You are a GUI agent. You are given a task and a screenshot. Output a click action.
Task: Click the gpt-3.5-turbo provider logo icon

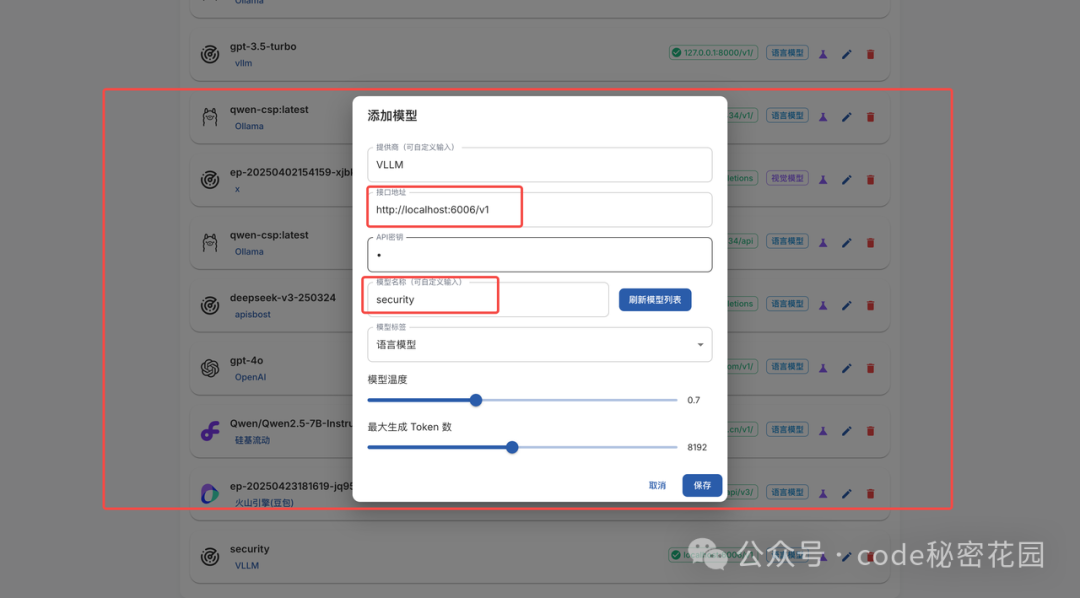click(210, 54)
